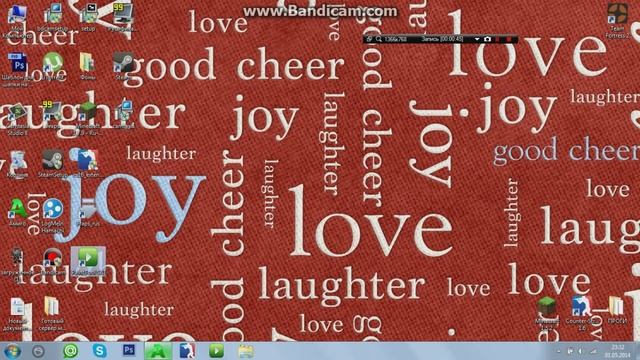Open the Amigo browser desktop shortcut
640x360 pixels.
coord(17,212)
